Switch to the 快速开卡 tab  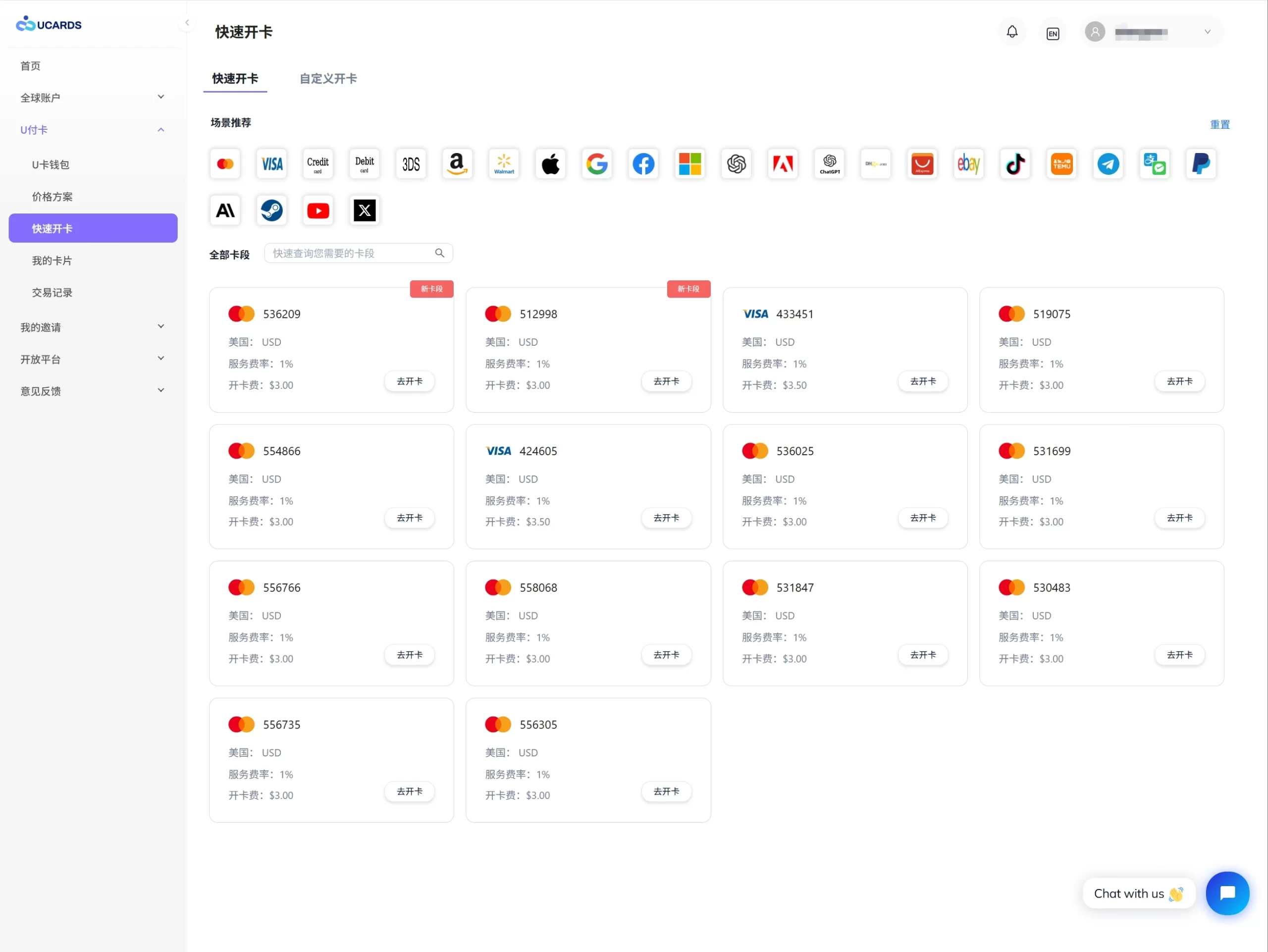click(x=235, y=79)
